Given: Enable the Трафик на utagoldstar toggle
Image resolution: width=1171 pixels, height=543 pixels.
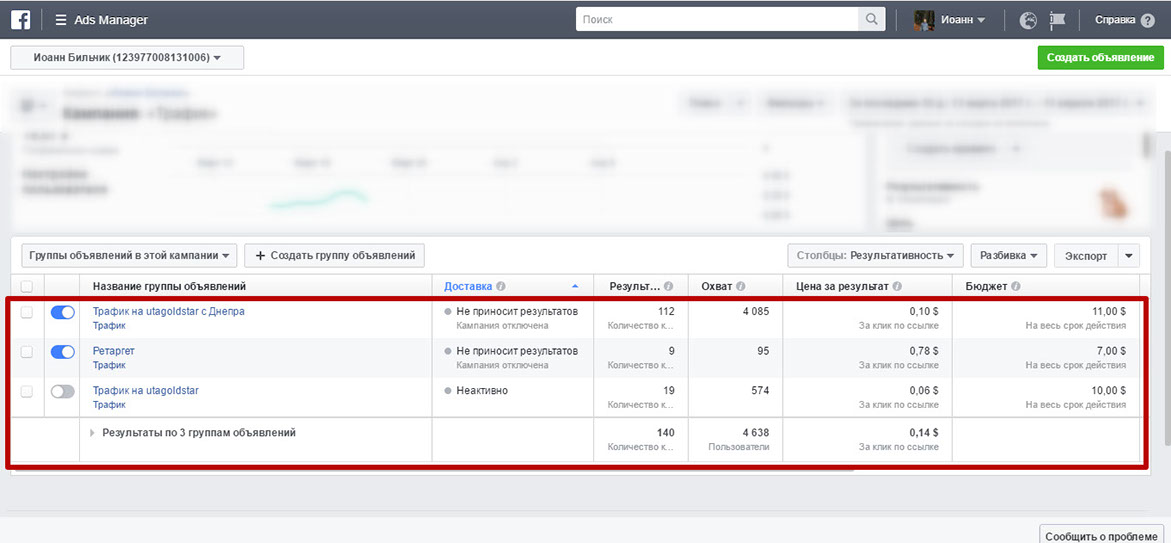Looking at the screenshot, I should tap(62, 391).
